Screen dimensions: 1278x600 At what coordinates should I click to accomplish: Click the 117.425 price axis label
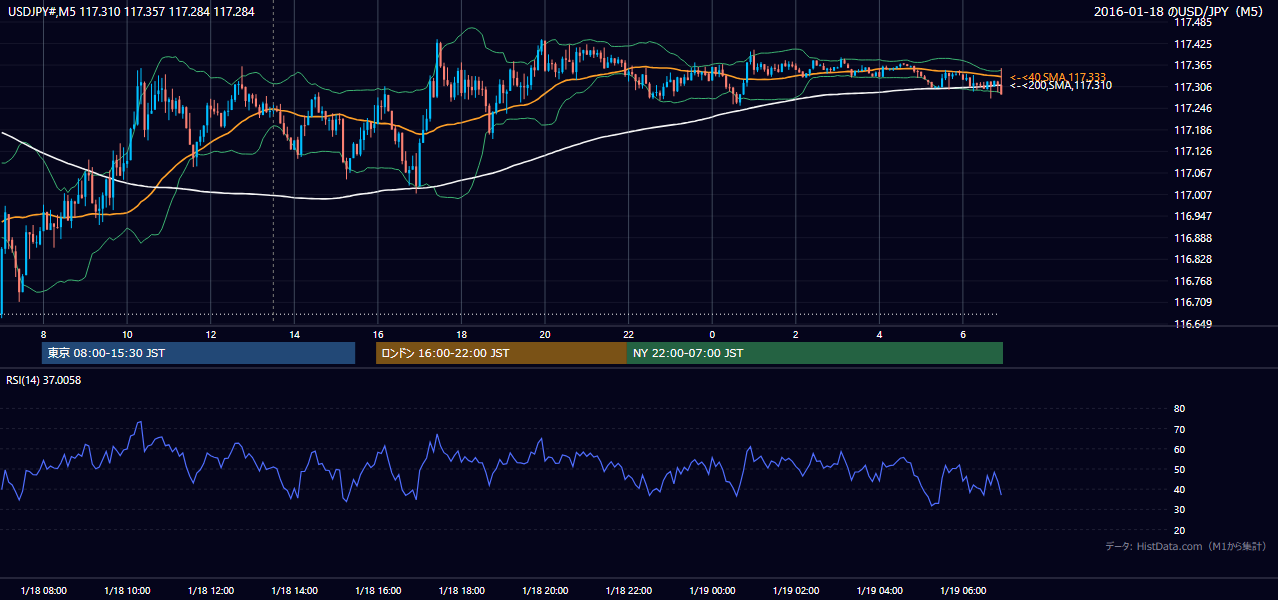click(x=1194, y=44)
